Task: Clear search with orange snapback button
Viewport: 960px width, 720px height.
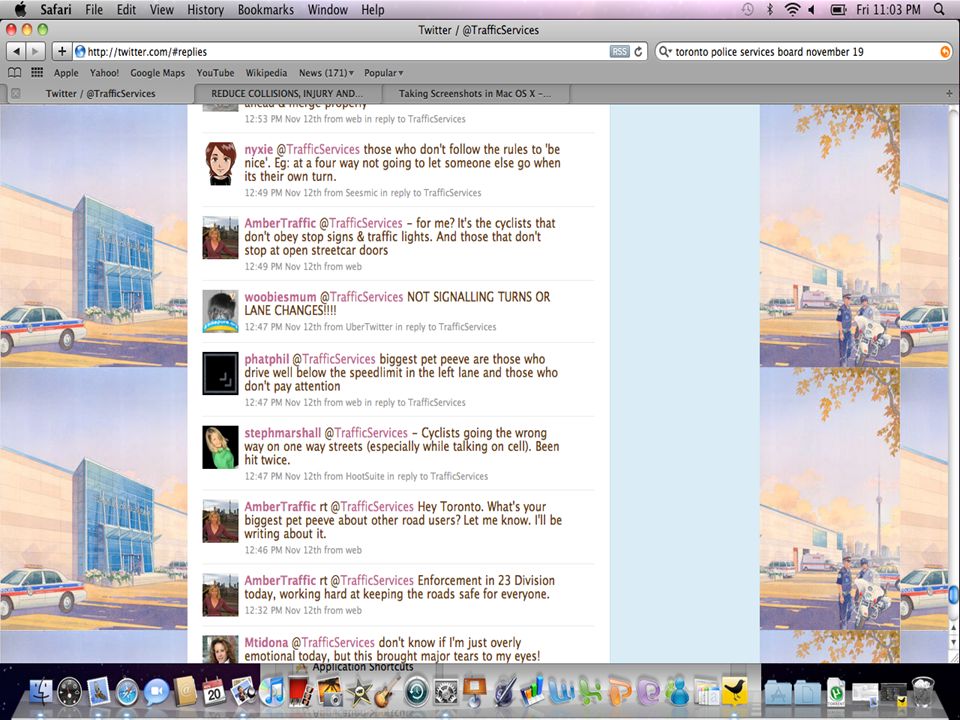Action: tap(945, 51)
